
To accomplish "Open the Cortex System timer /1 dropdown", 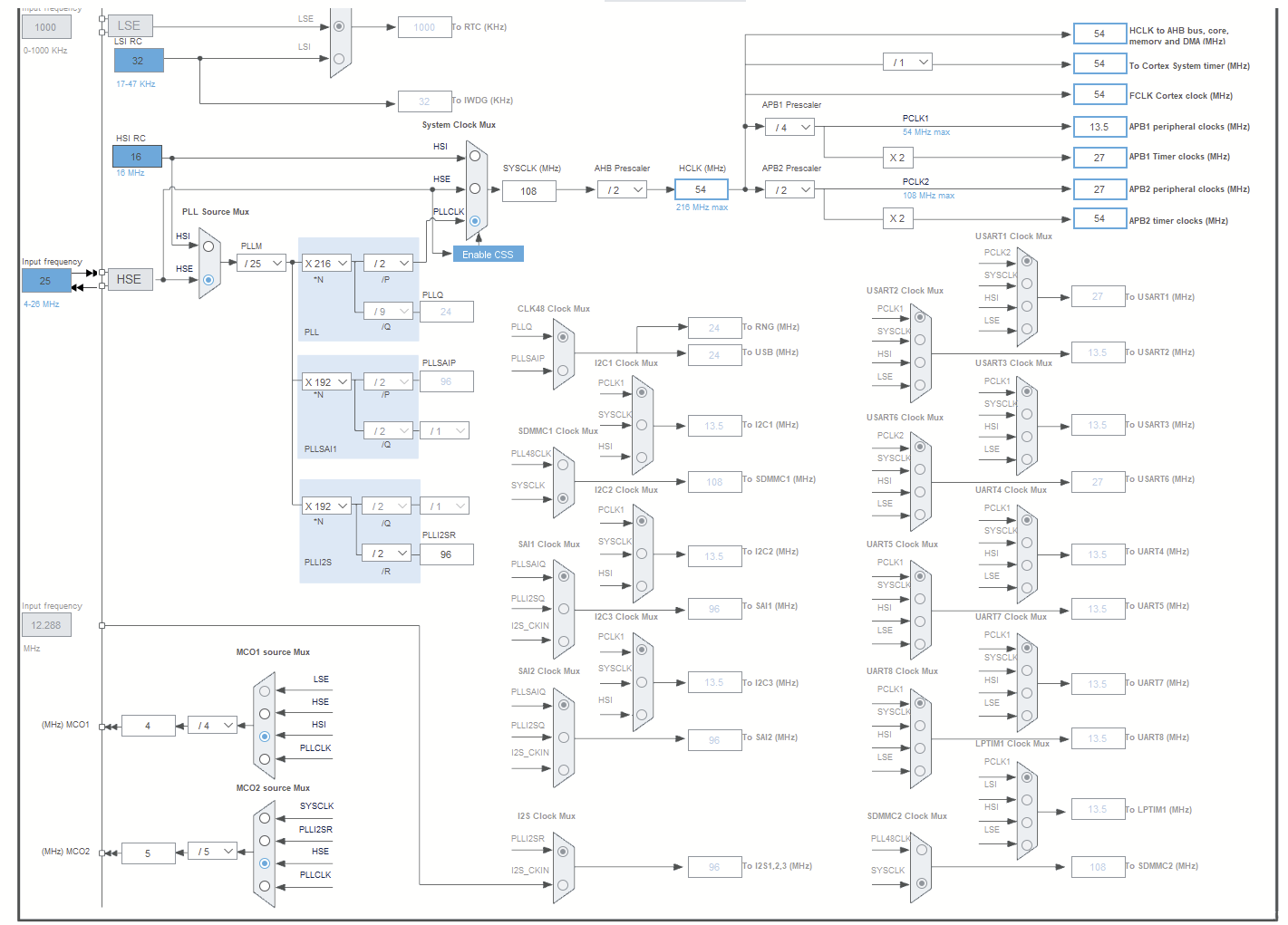I will point(907,62).
